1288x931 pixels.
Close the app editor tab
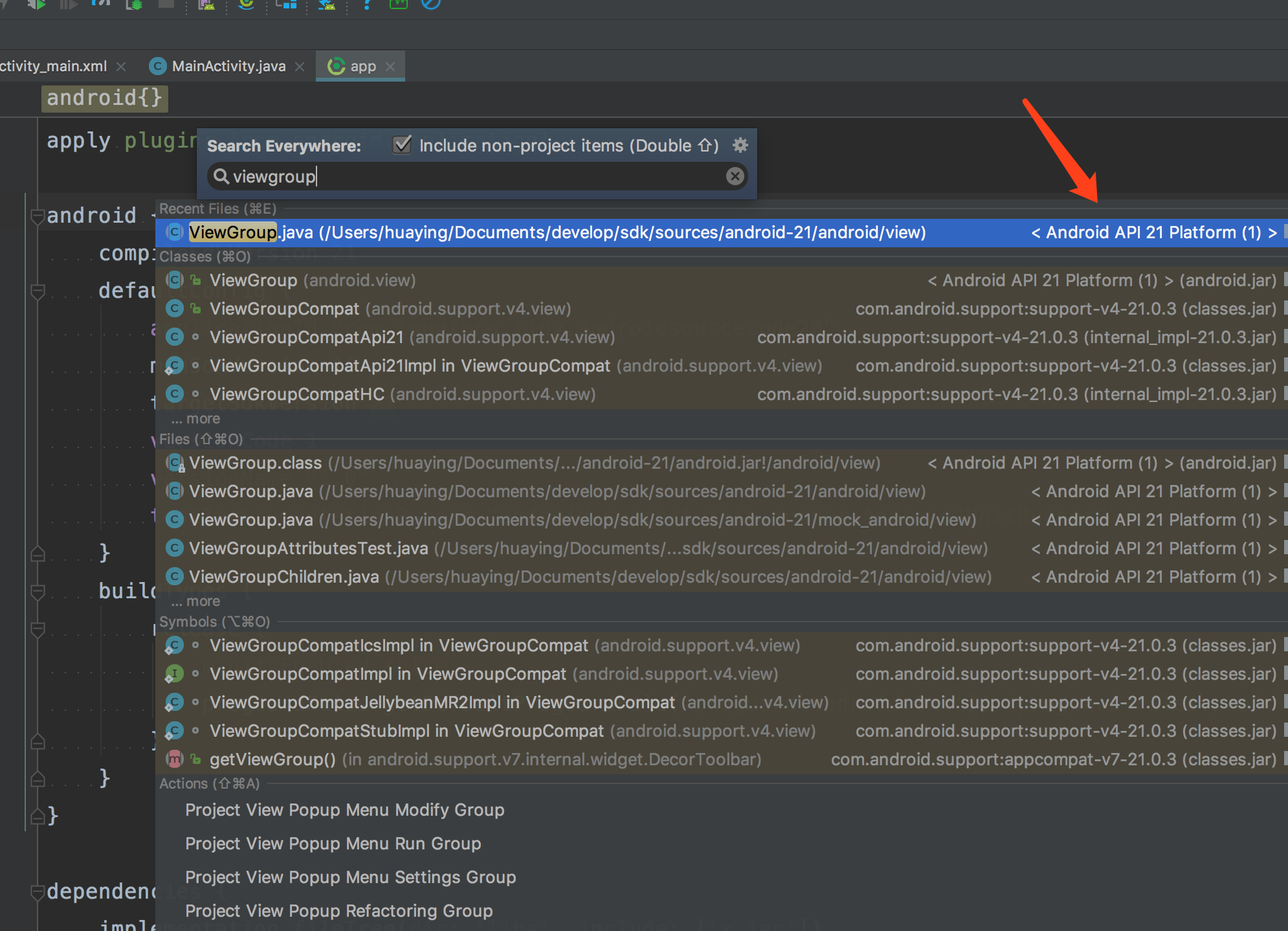pos(390,67)
